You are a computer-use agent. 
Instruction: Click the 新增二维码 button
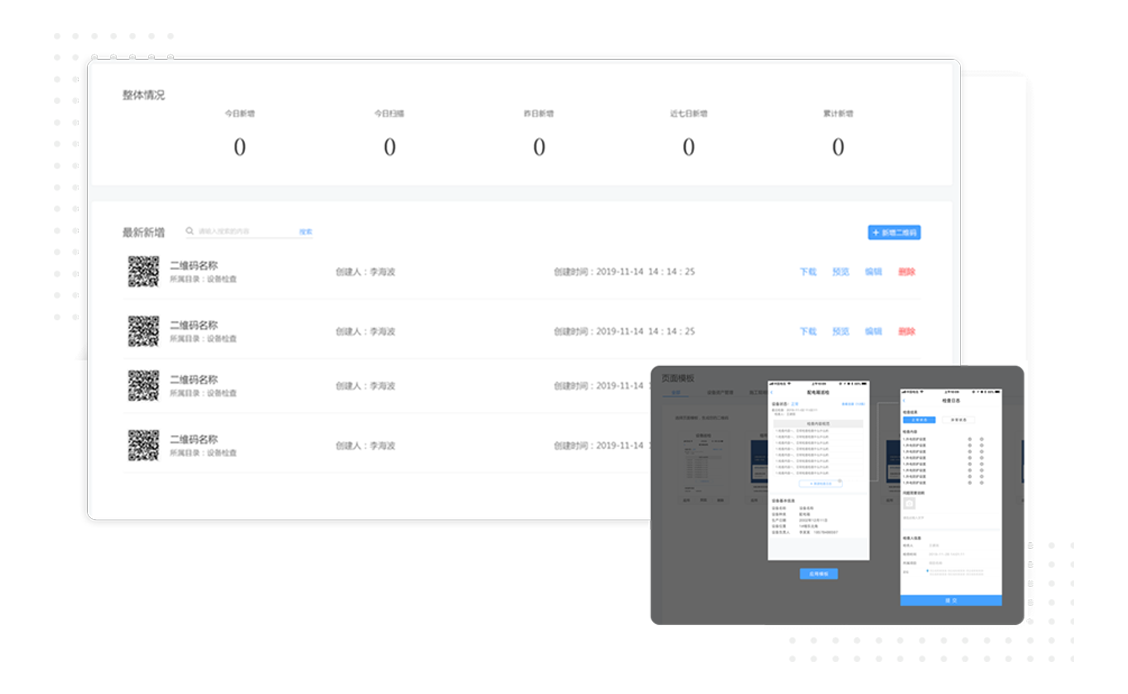pos(894,232)
